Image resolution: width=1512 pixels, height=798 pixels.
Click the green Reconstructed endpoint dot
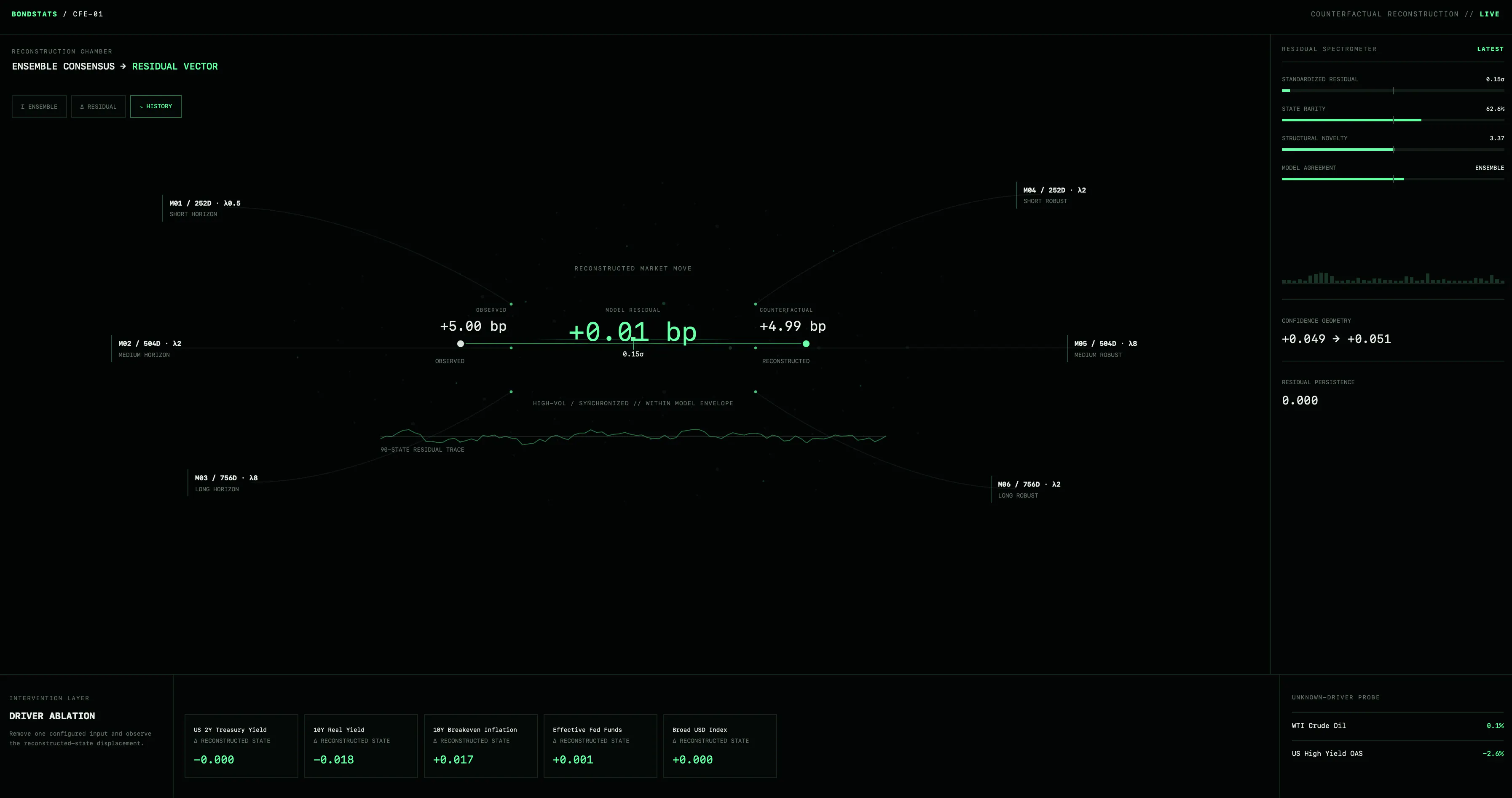806,344
